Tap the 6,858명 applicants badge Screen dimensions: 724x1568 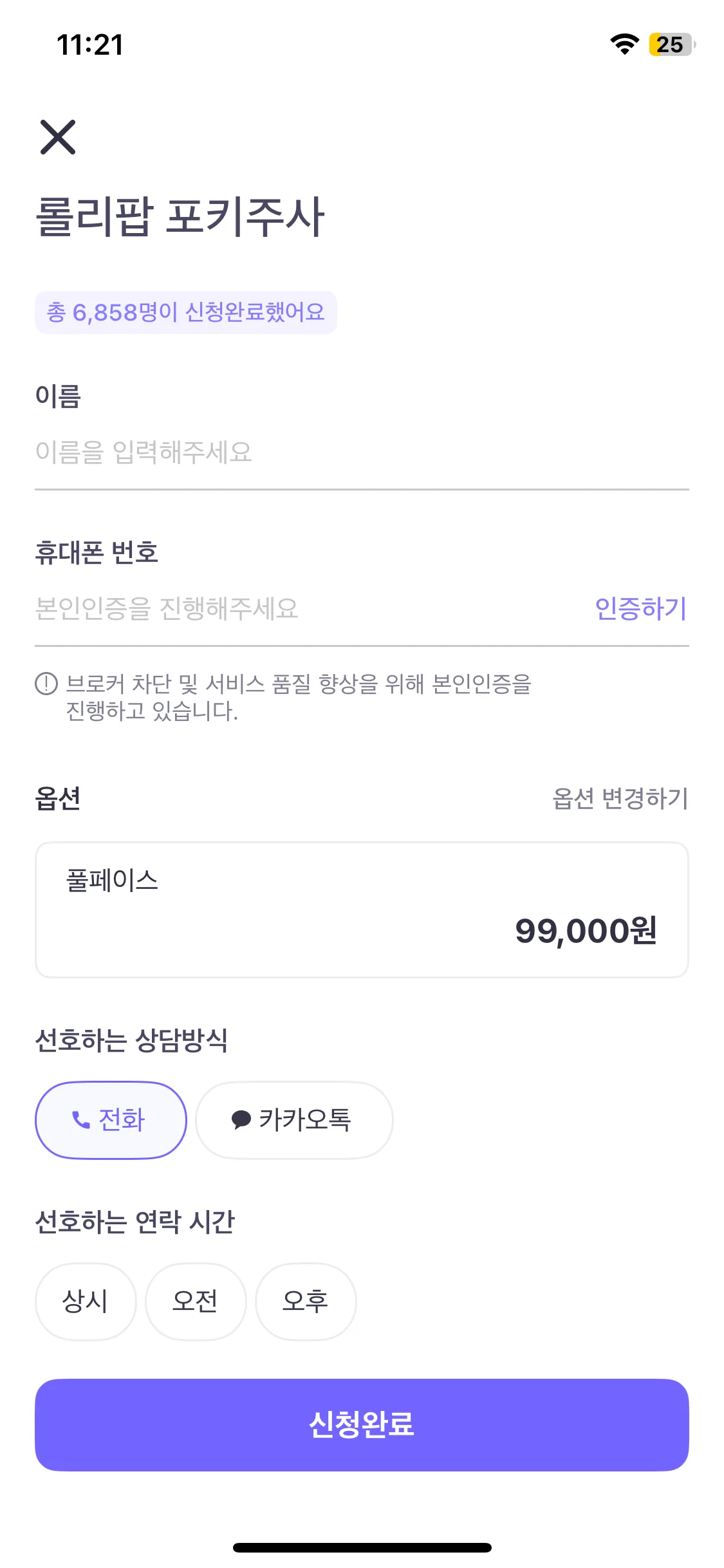[x=185, y=313]
